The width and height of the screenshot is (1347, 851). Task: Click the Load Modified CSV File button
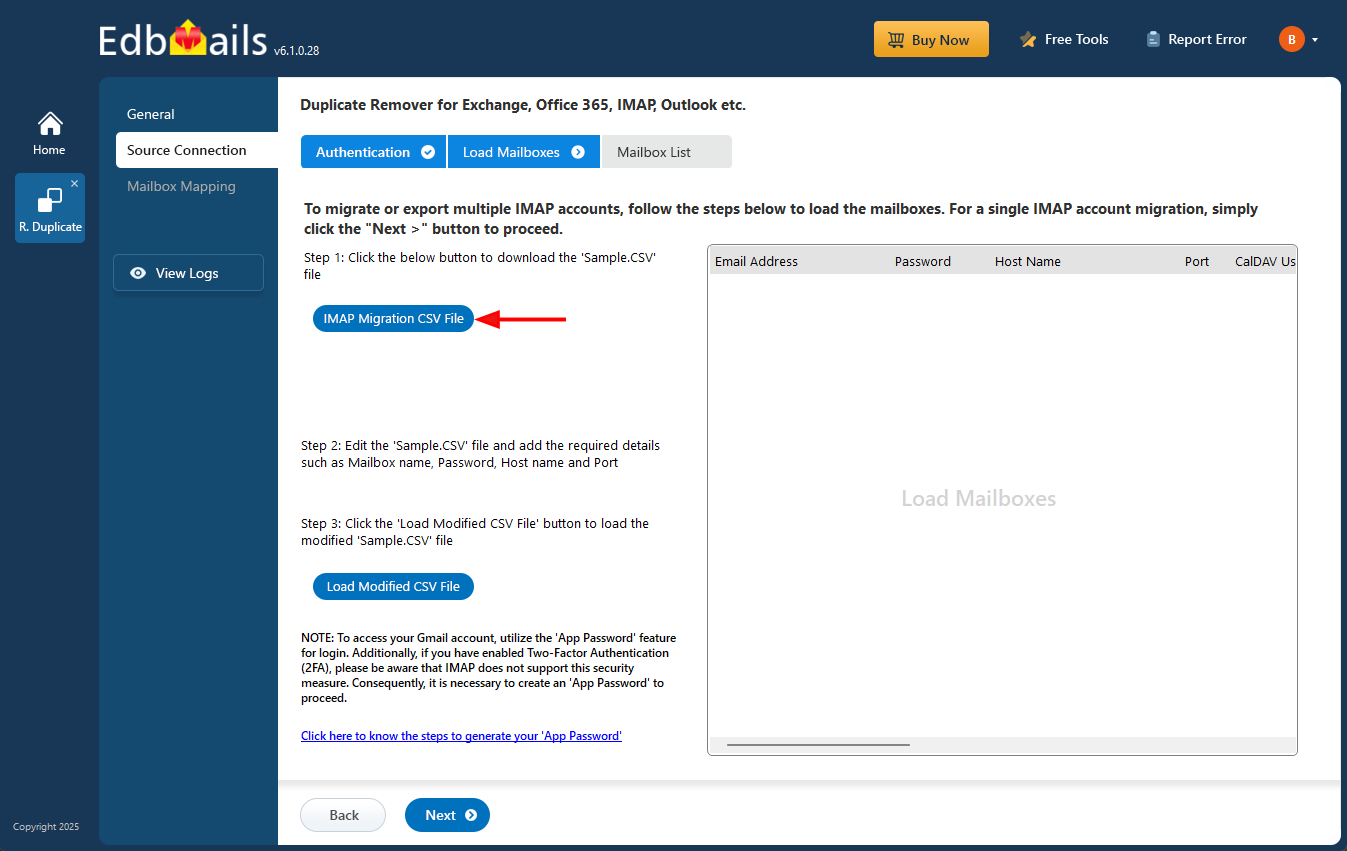tap(393, 587)
